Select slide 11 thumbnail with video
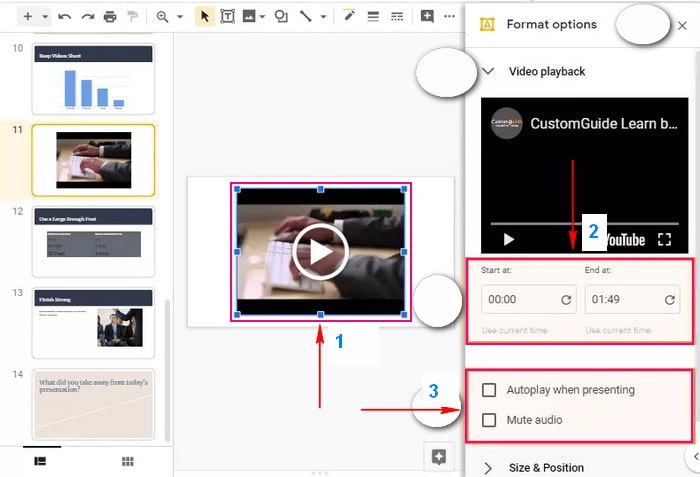Screen dimensions: 700x477 tap(93, 160)
